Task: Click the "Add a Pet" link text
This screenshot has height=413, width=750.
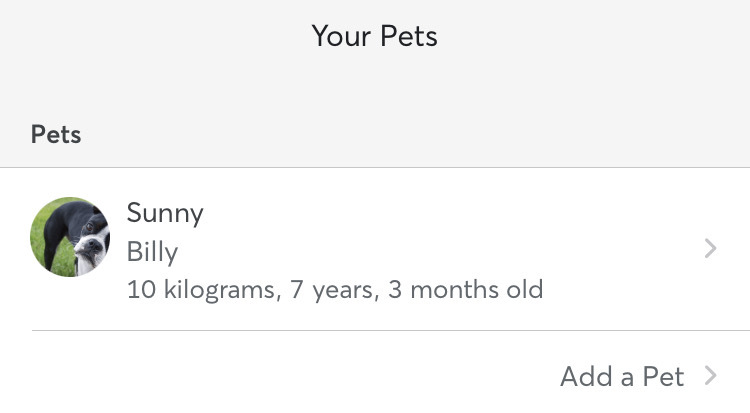Action: [622, 377]
